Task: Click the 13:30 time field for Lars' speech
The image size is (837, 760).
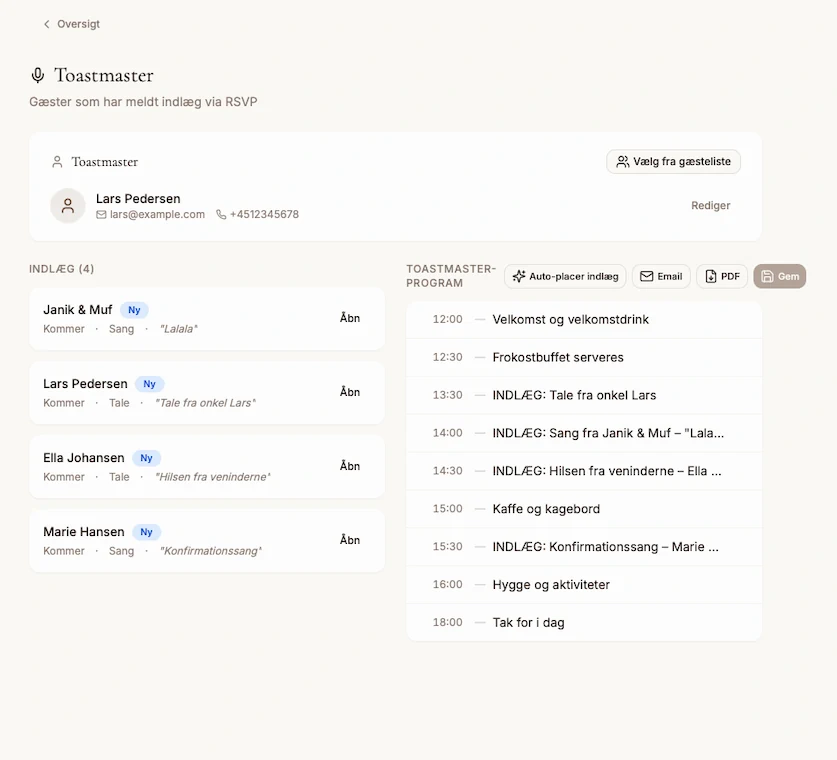Action: [447, 395]
